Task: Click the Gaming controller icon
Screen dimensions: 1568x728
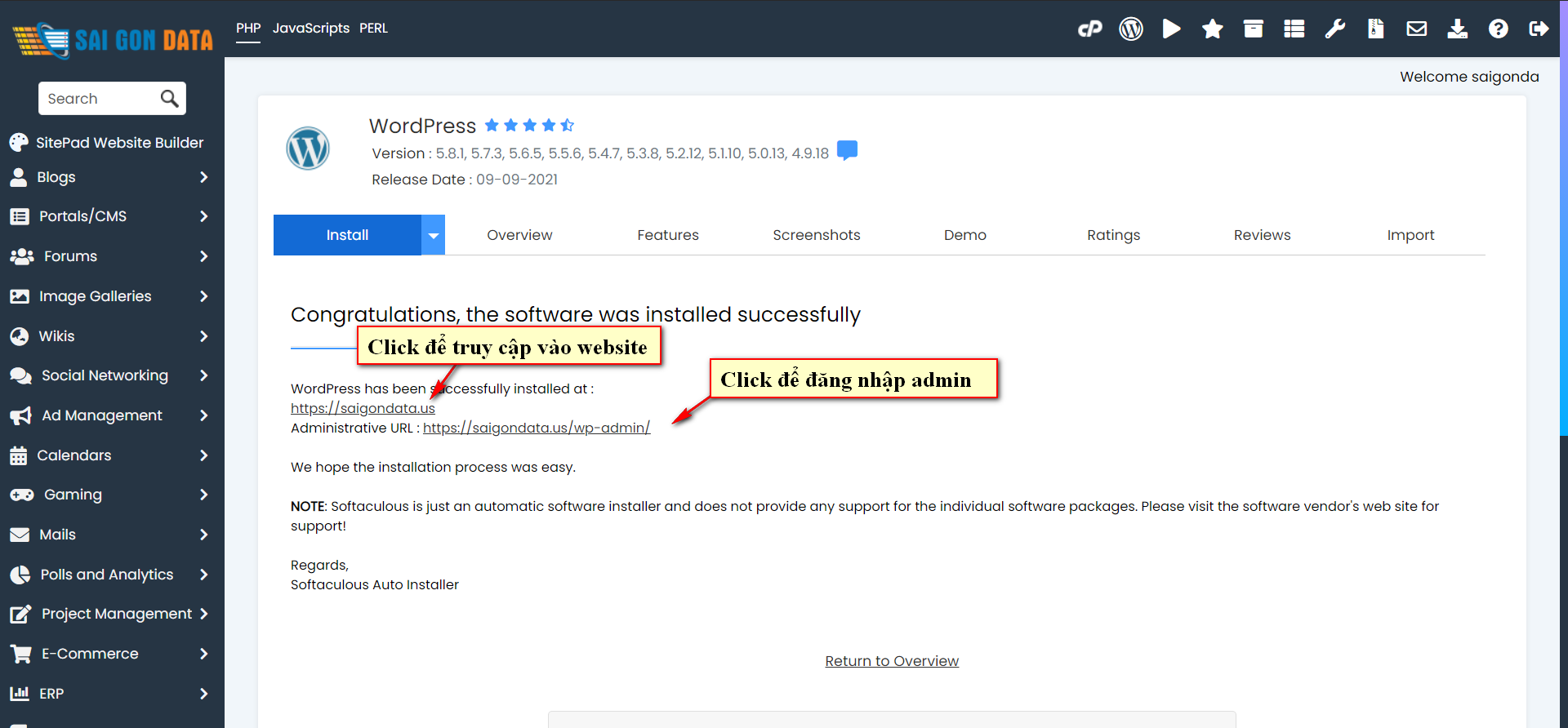Action: (x=21, y=495)
